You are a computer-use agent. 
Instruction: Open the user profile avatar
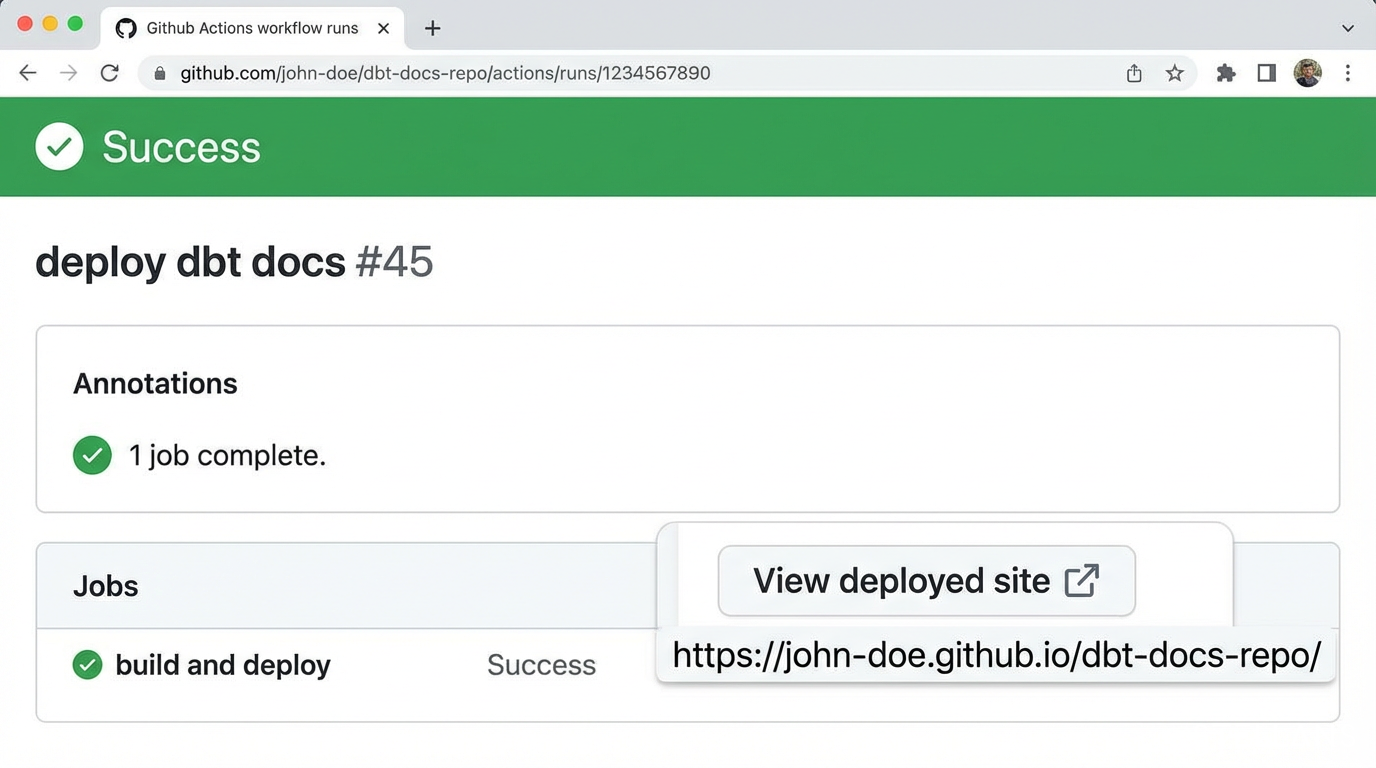(1307, 73)
